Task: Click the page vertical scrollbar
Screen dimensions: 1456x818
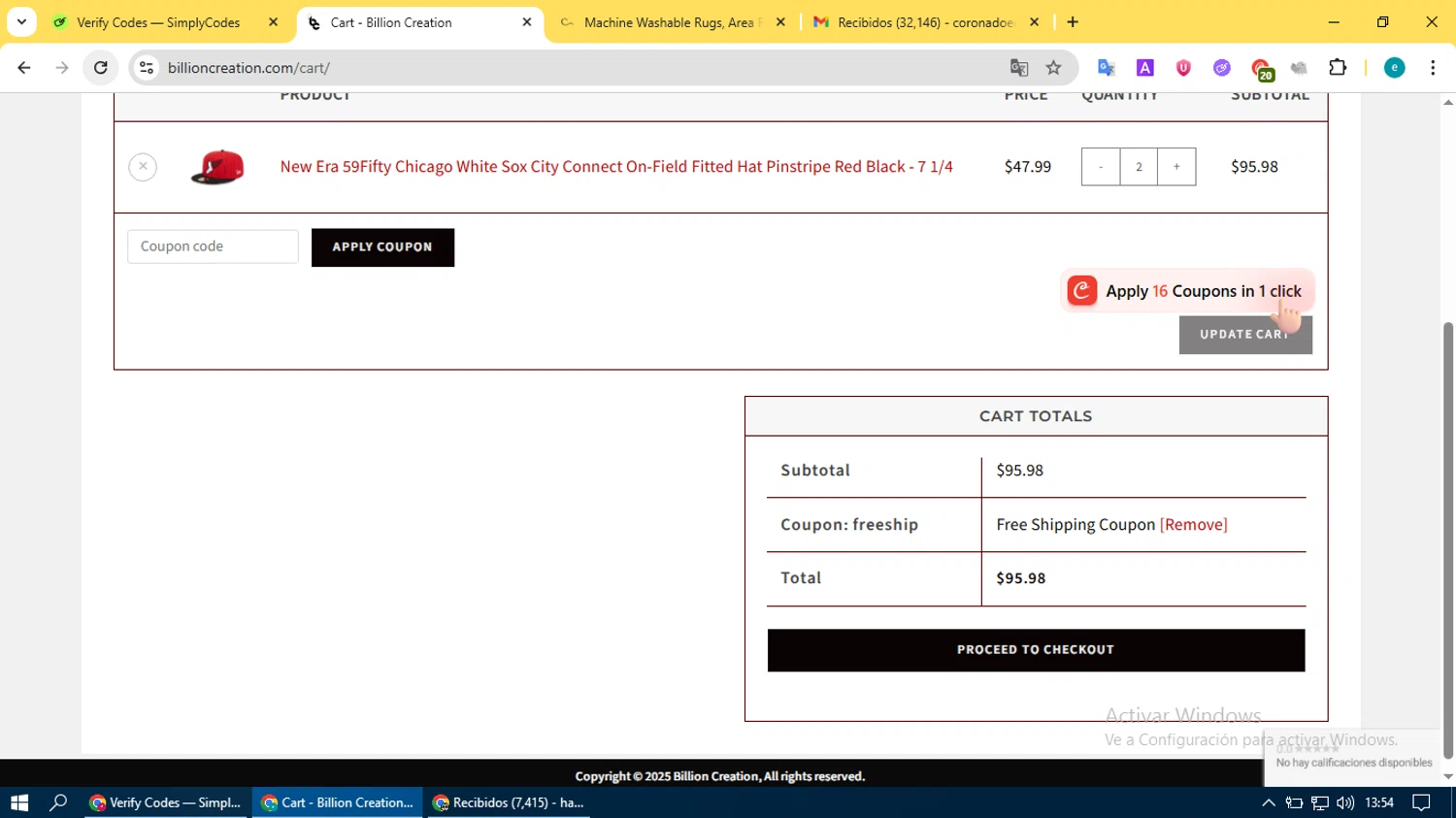Action: coord(1448,539)
